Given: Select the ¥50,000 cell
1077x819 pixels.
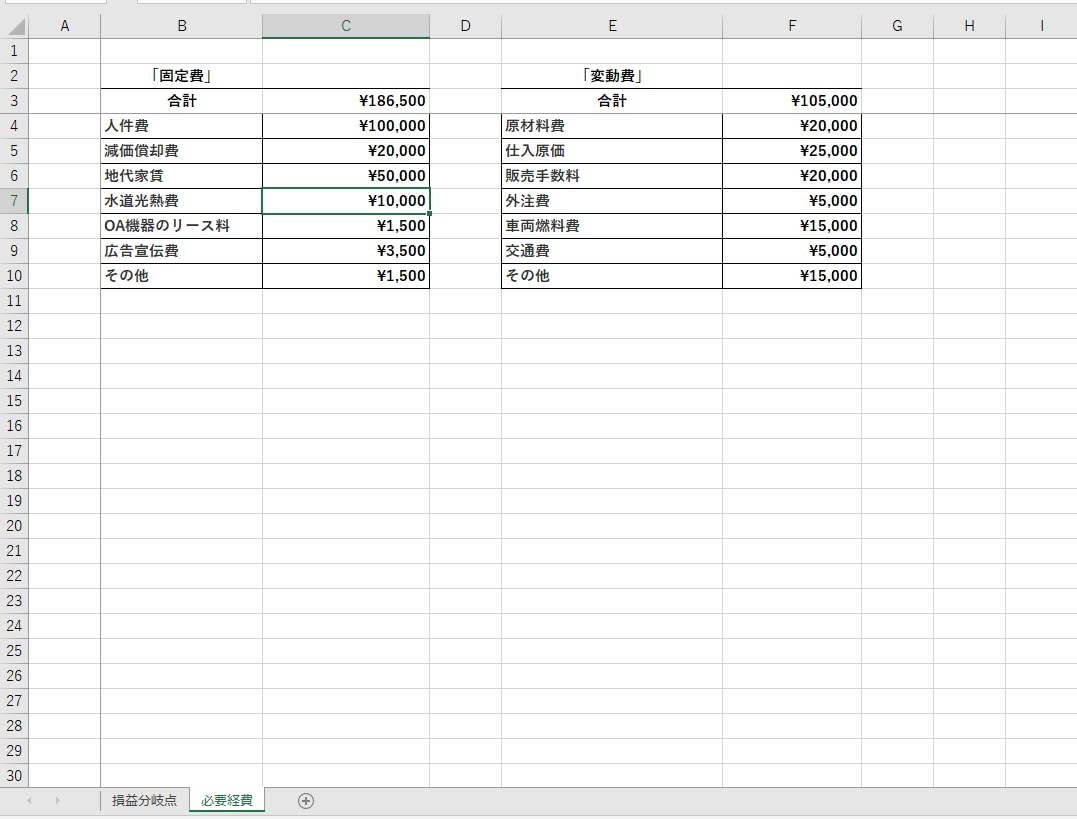Looking at the screenshot, I should coord(345,176).
